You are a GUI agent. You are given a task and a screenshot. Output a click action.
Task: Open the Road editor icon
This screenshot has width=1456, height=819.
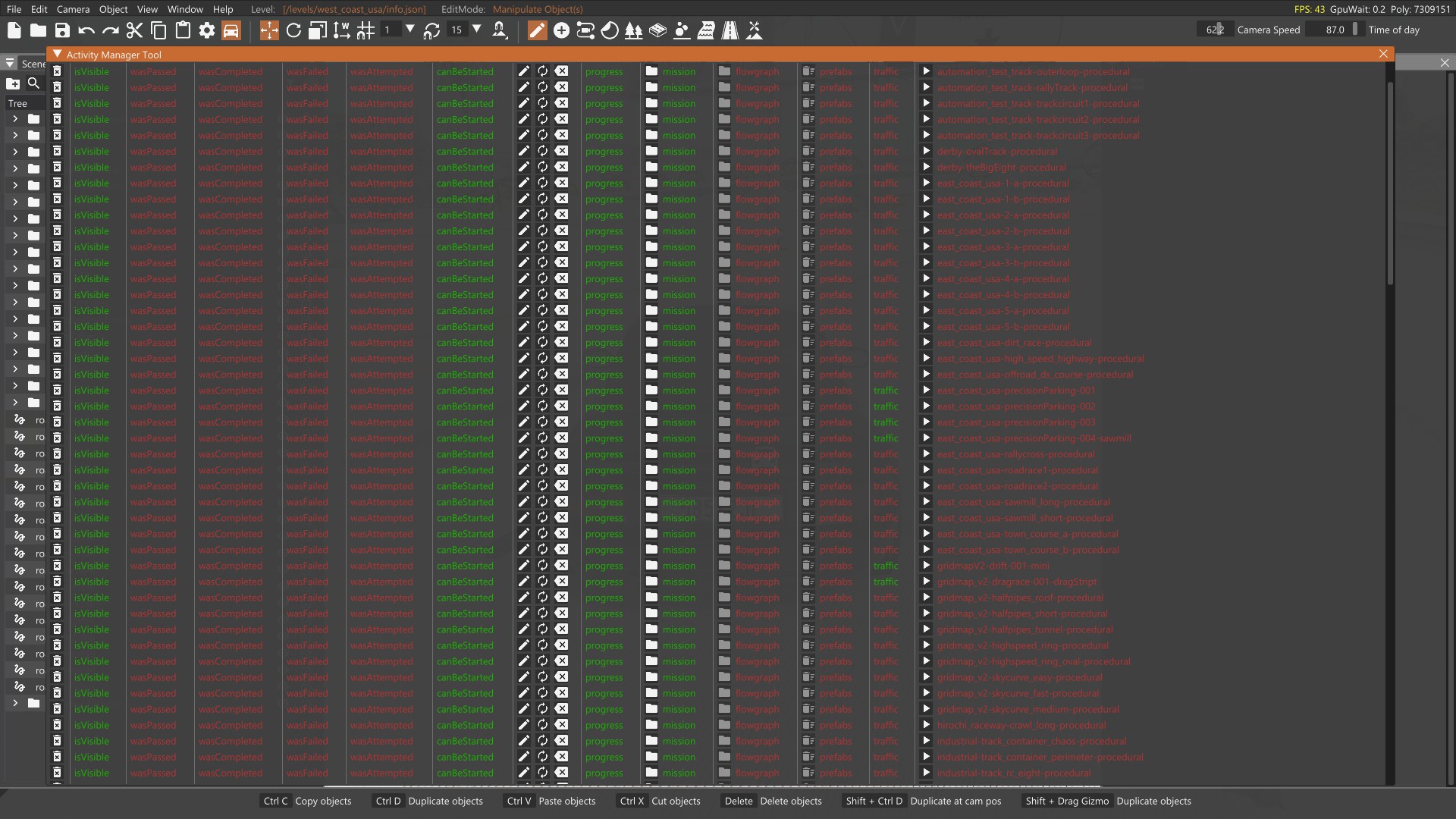click(x=730, y=30)
